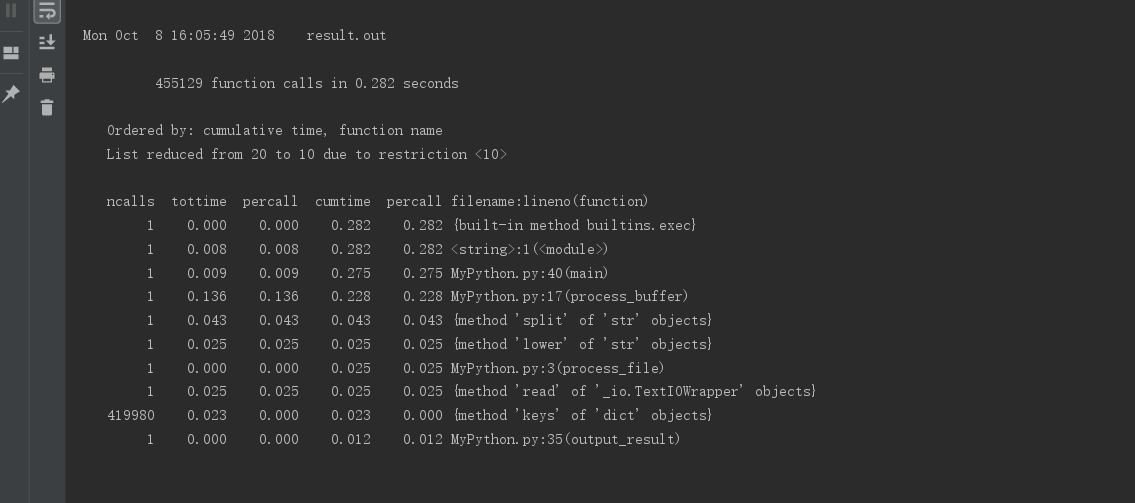Click the {built-in method builtins.exec} entry
The height and width of the screenshot is (503, 1135).
click(x=574, y=225)
